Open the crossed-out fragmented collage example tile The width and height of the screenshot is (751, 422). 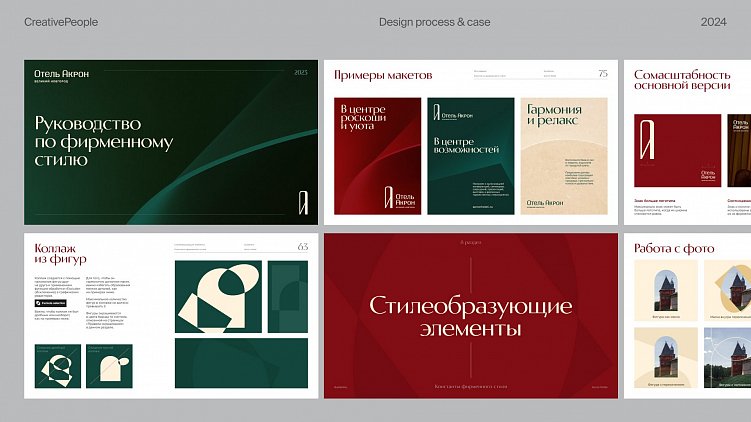[57, 366]
